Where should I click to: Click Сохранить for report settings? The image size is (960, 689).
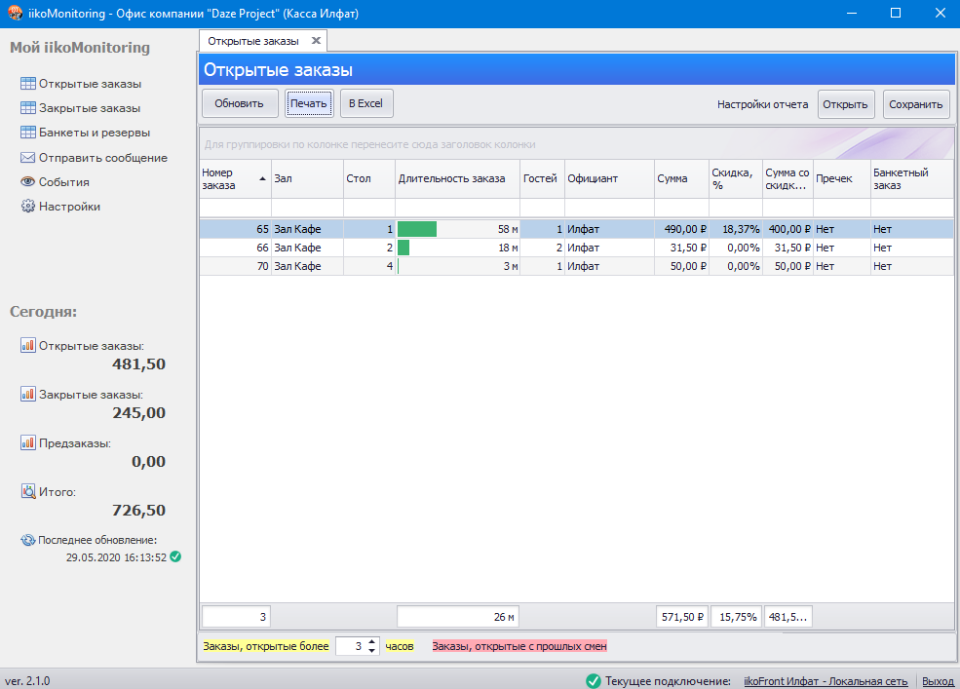click(916, 104)
